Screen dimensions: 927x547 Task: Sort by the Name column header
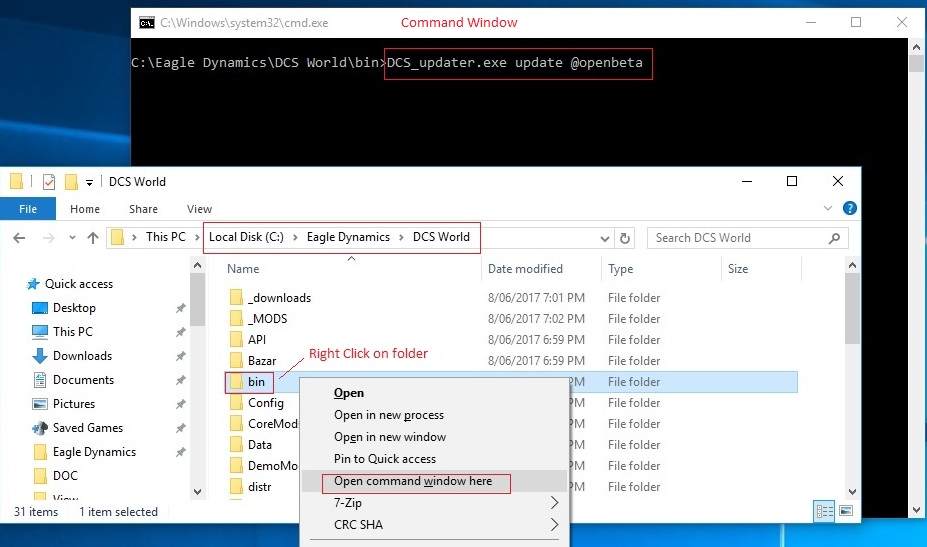pyautogui.click(x=243, y=269)
